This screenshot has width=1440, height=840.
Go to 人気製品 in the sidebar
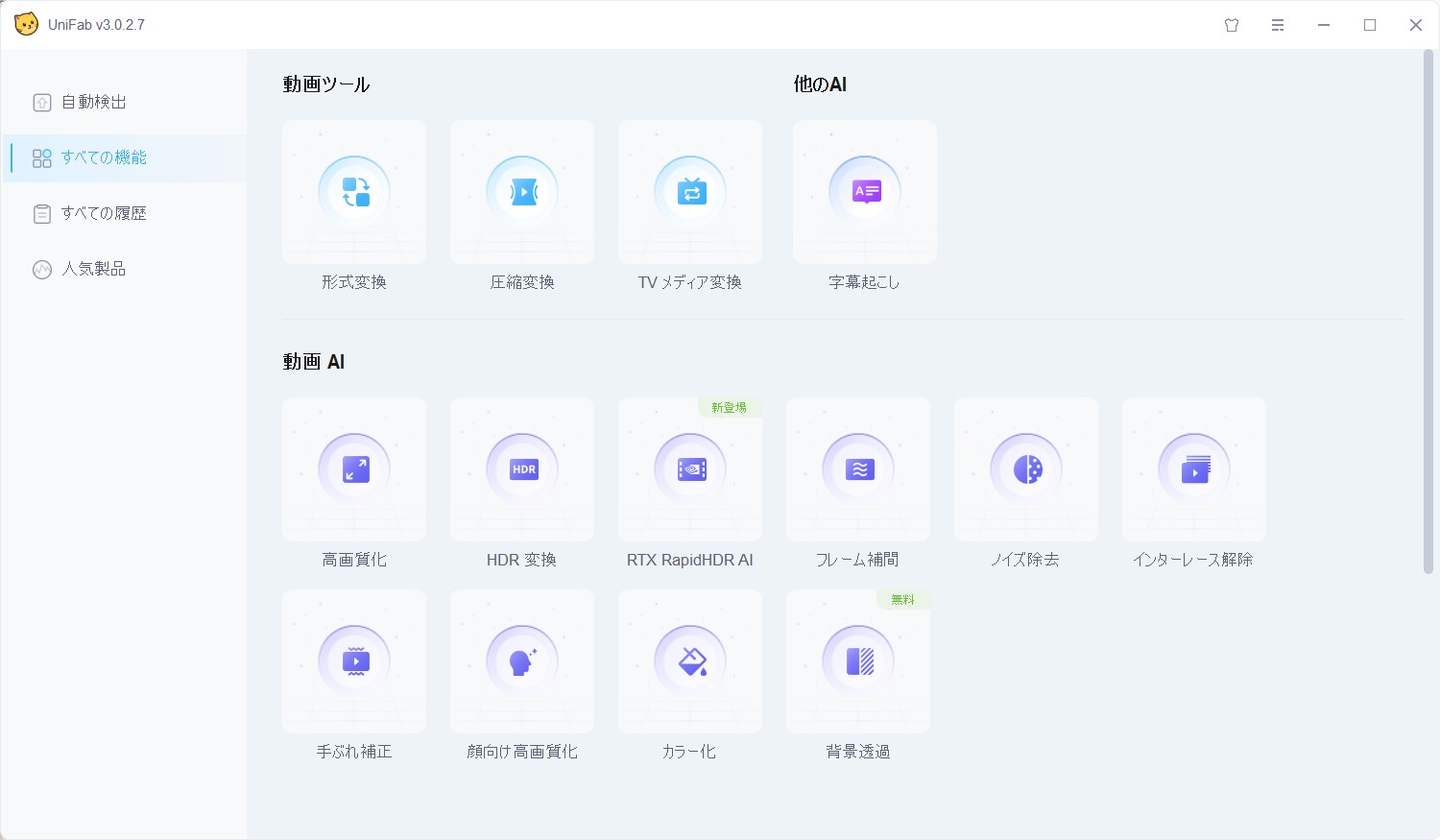(94, 270)
